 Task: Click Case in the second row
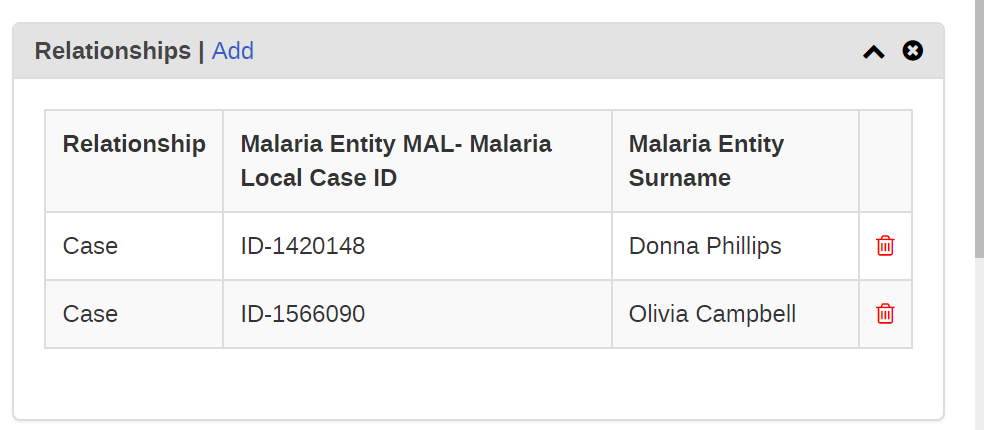point(90,314)
